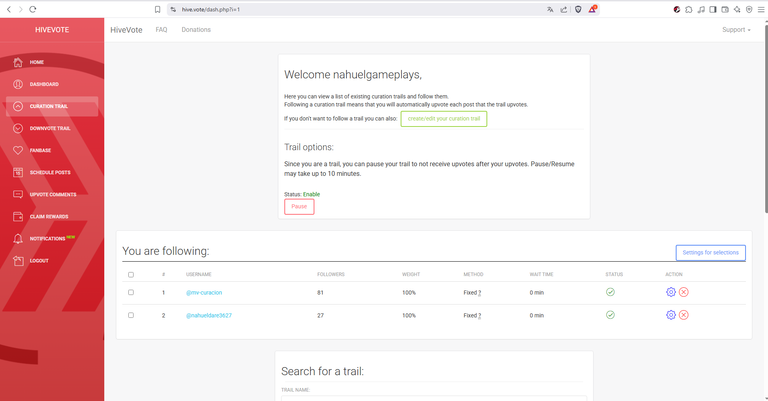This screenshot has width=768, height=401.
Task: Expand the Support dropdown menu
Action: [736, 30]
